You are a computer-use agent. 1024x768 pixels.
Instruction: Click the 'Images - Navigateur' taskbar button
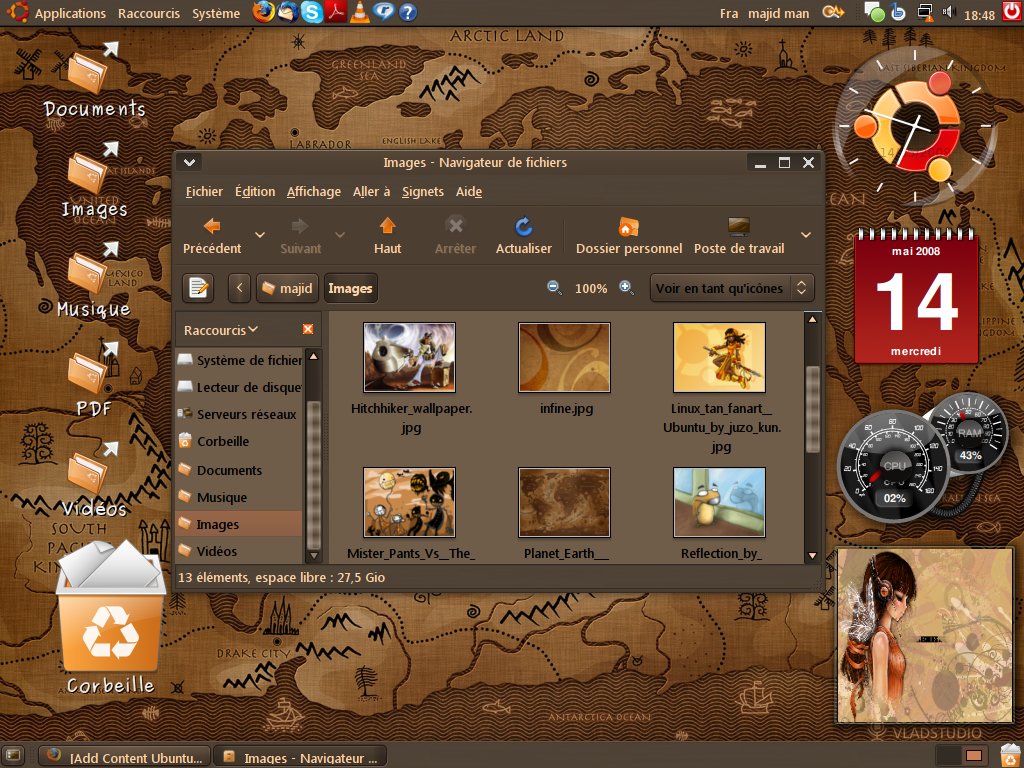pos(300,757)
